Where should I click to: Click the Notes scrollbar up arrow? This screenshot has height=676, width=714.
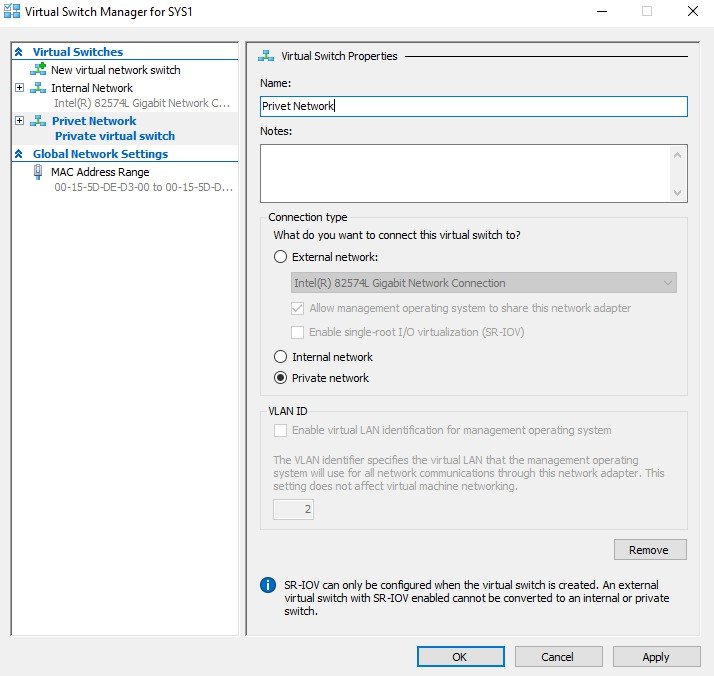(678, 155)
